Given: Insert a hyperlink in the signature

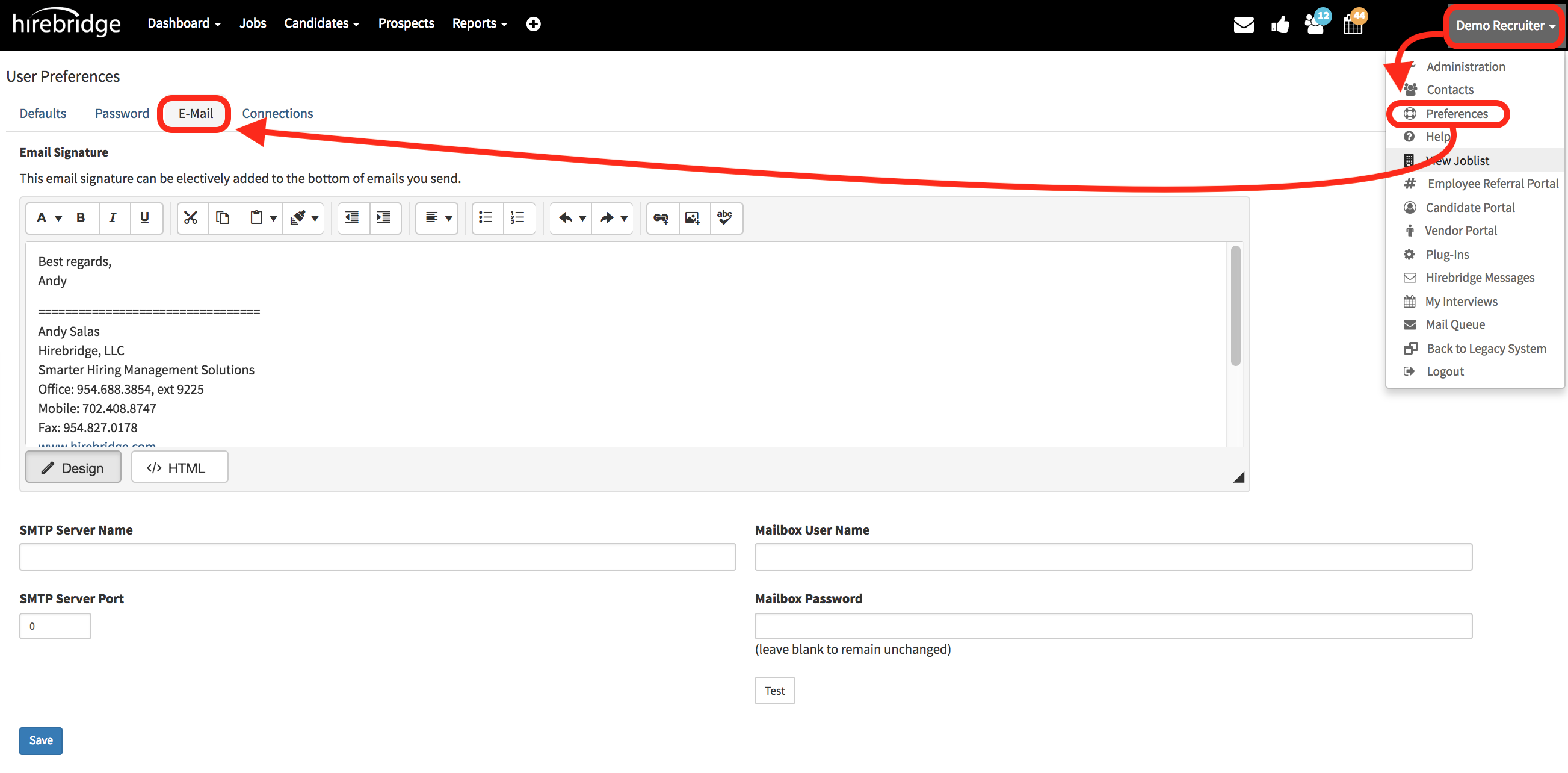Looking at the screenshot, I should (662, 218).
